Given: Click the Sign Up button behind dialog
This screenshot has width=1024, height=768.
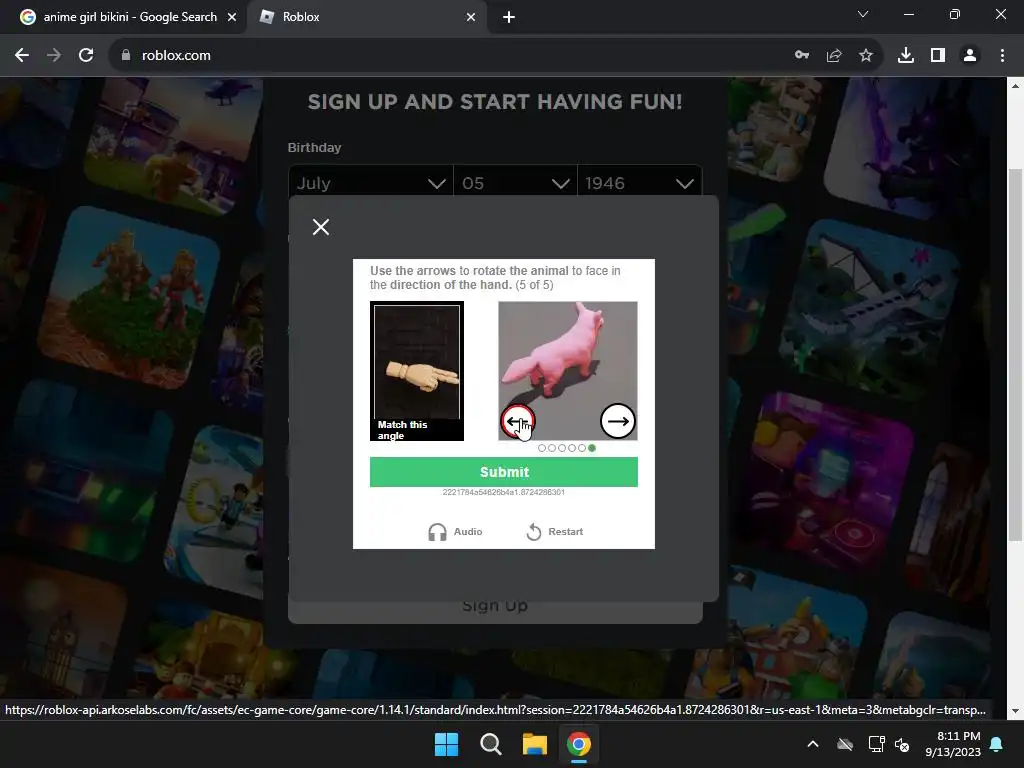Looking at the screenshot, I should 495,606.
